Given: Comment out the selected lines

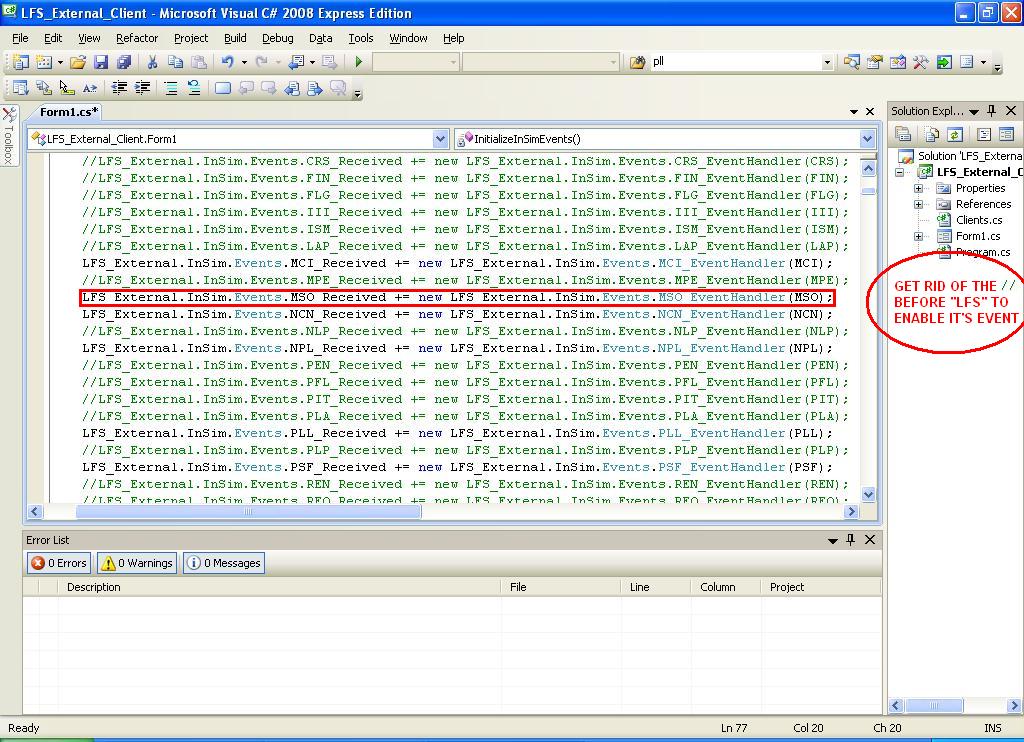Looking at the screenshot, I should click(170, 88).
